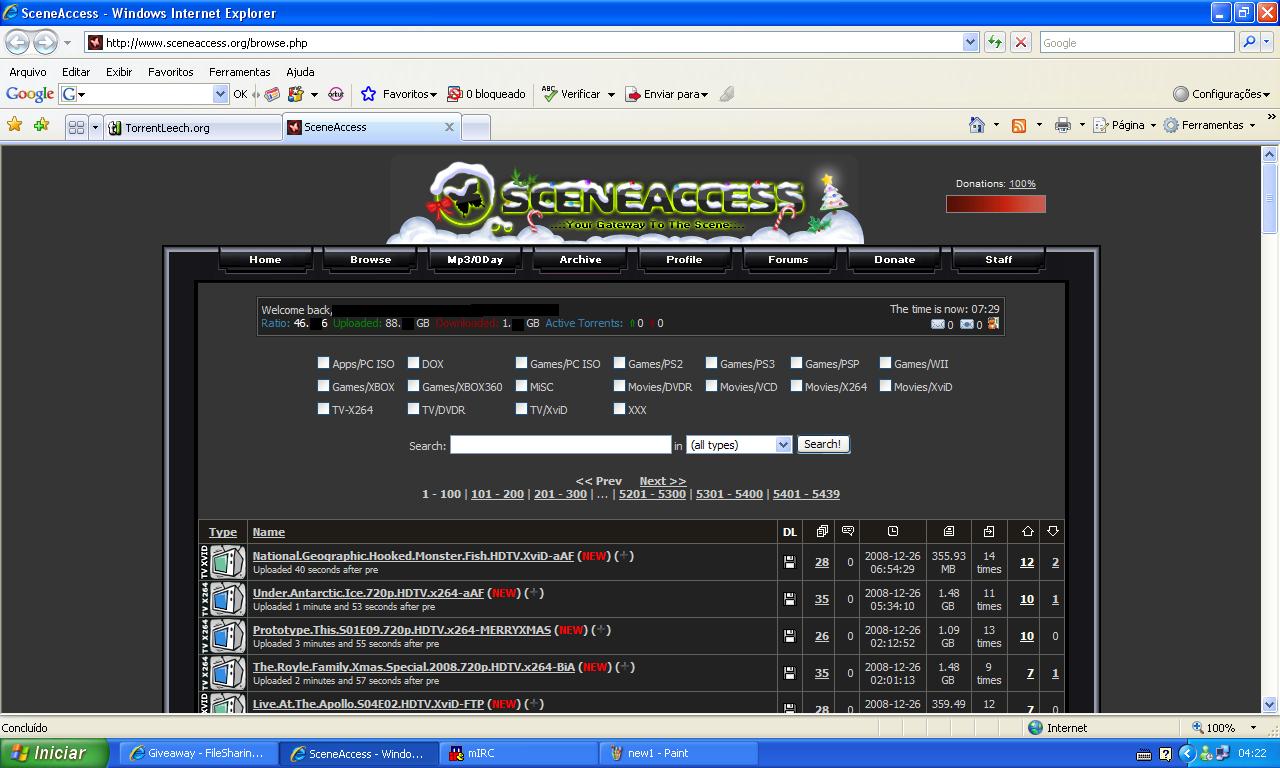Screen dimensions: 1280x768
Task: Click the Google toolbar logo
Action: pyautogui.click(x=30, y=94)
